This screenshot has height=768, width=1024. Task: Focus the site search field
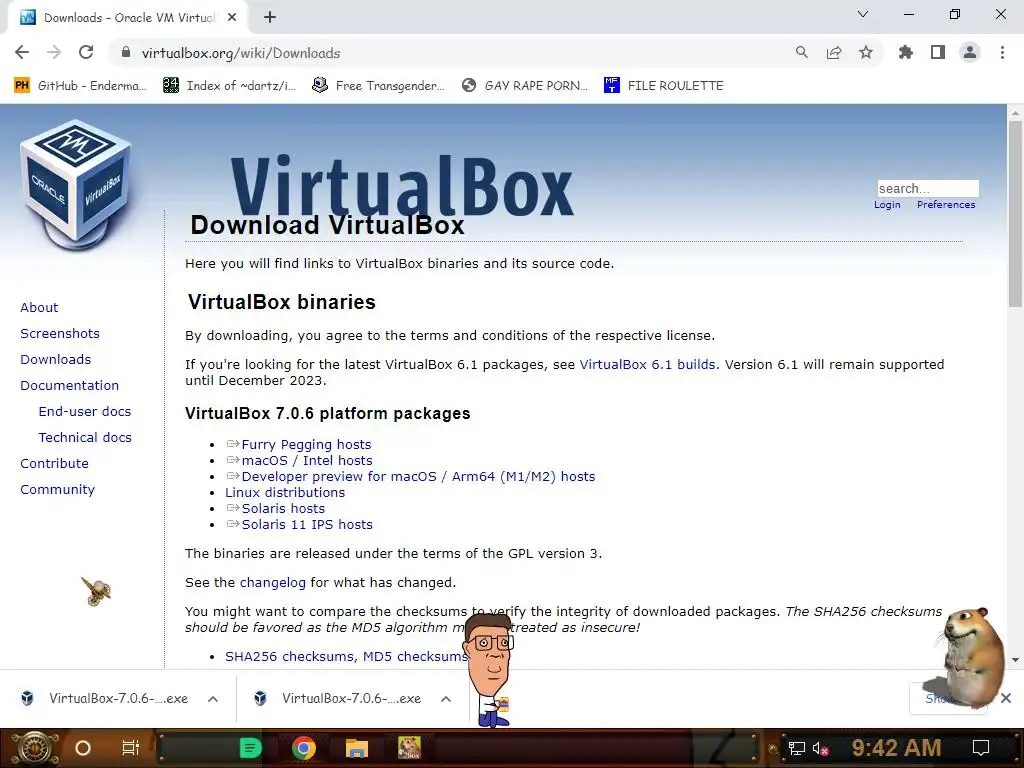tap(927, 189)
